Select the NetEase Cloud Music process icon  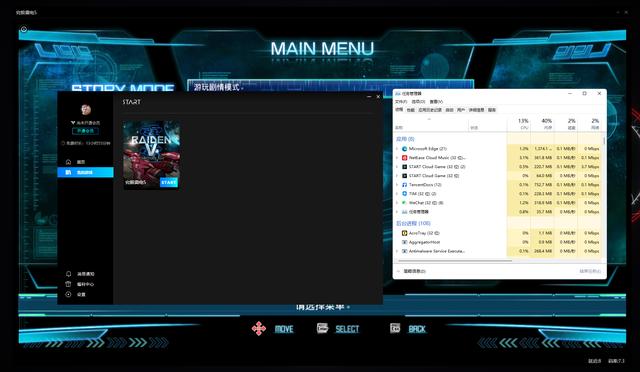404,158
